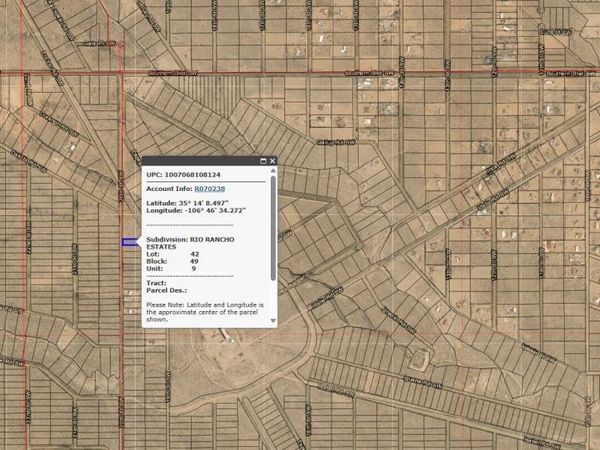Select the highlighted blue parcel on the map

coord(130,242)
